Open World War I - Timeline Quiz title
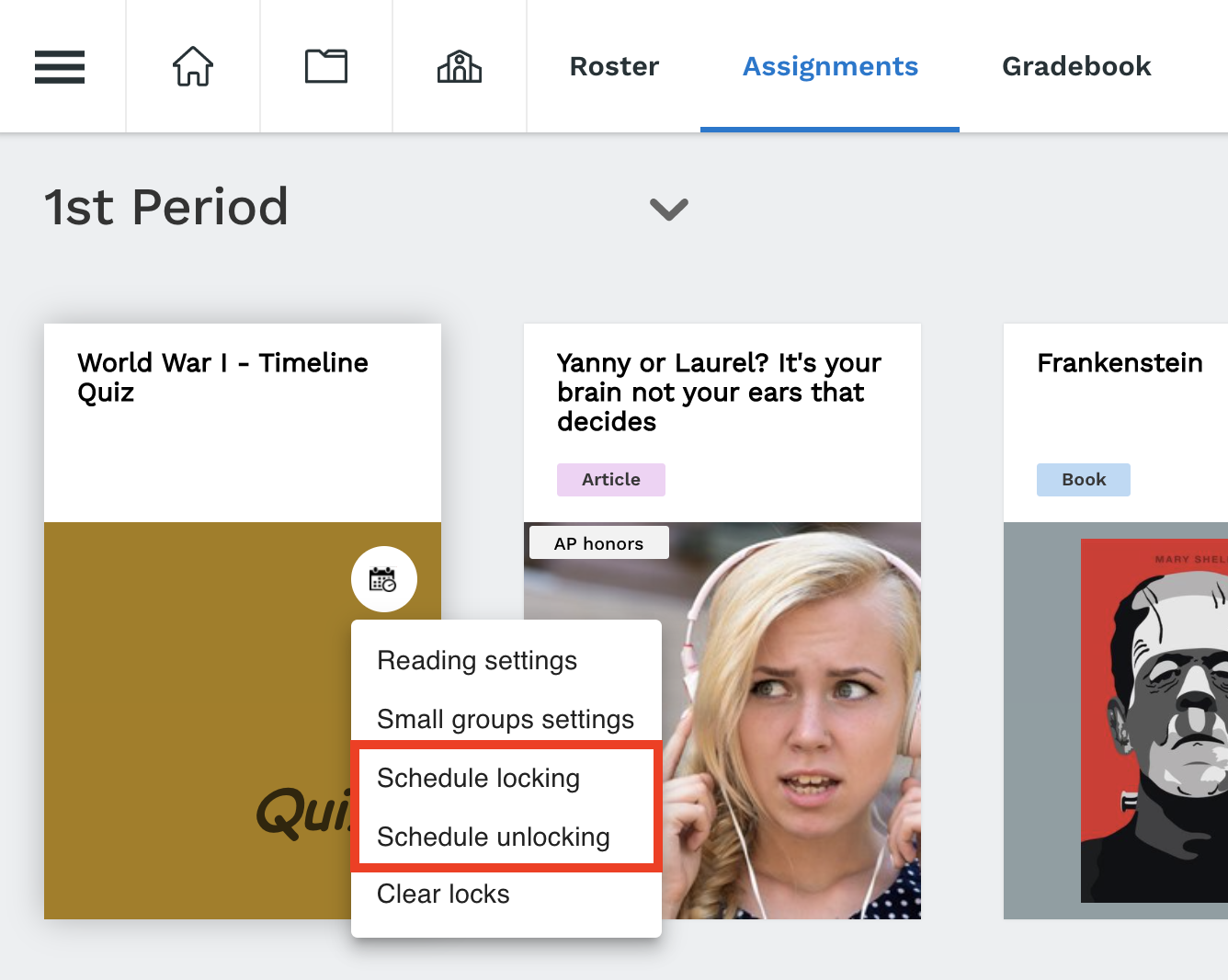The image size is (1228, 980). [x=222, y=377]
